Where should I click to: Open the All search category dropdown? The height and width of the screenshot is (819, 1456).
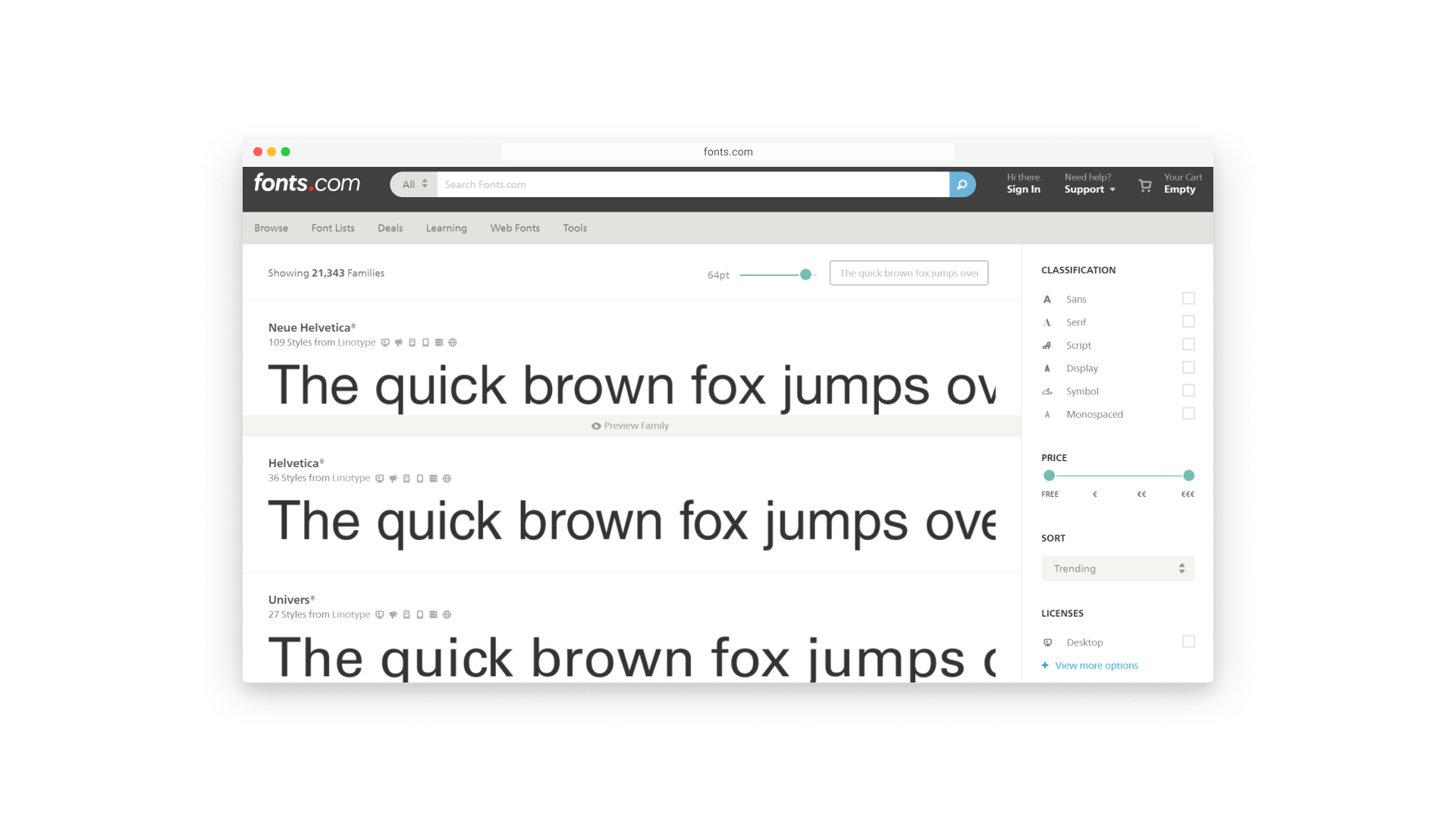pyautogui.click(x=413, y=184)
